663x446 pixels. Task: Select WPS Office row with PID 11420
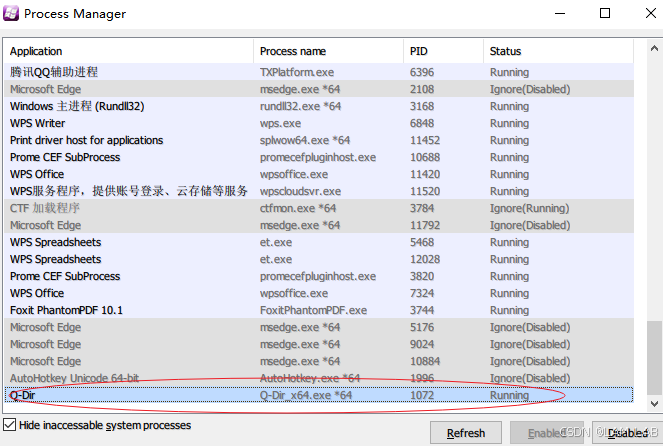click(319, 174)
